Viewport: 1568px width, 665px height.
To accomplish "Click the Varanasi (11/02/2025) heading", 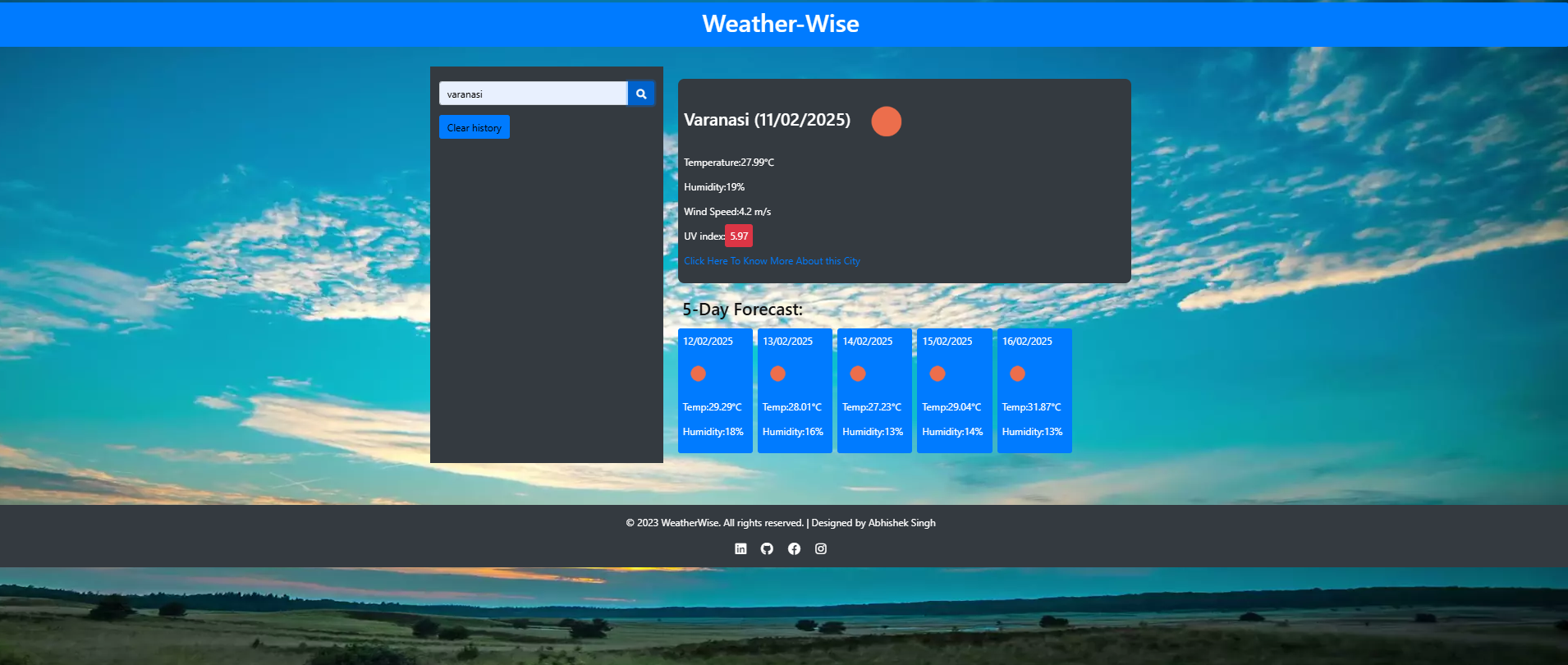I will coord(767,120).
